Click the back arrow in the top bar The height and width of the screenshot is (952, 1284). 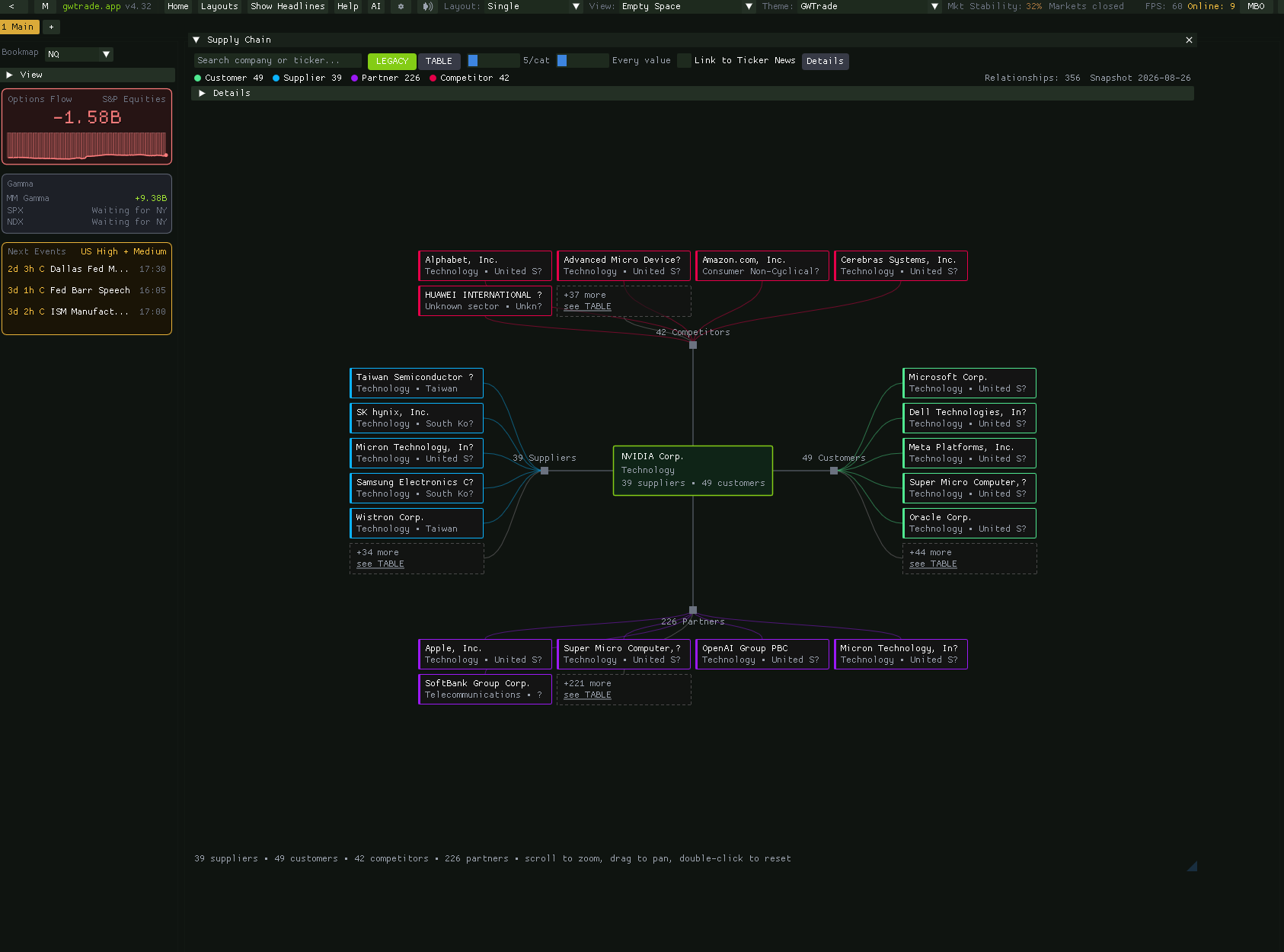click(x=11, y=6)
